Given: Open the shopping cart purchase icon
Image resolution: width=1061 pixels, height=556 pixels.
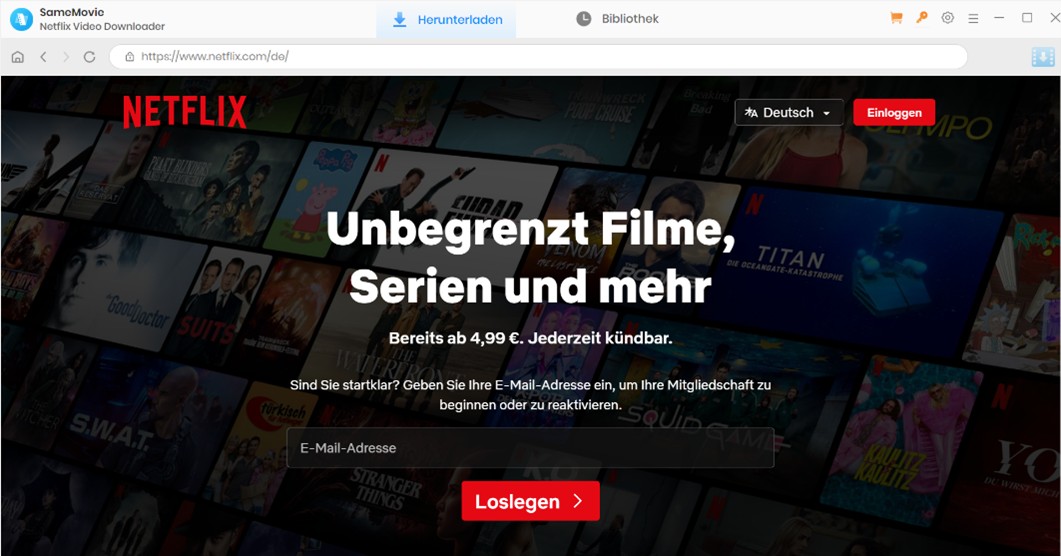Looking at the screenshot, I should point(897,18).
